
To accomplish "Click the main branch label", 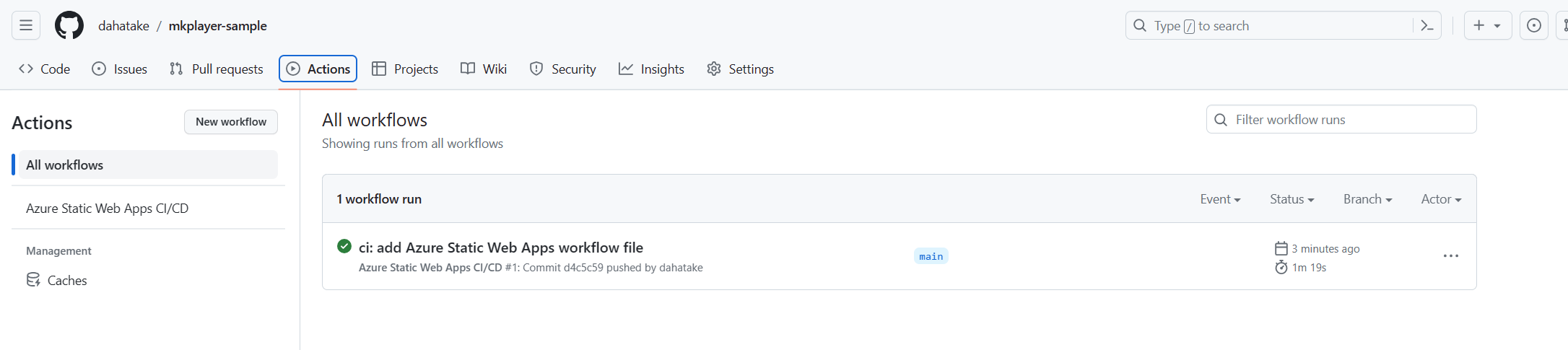I will click(931, 256).
